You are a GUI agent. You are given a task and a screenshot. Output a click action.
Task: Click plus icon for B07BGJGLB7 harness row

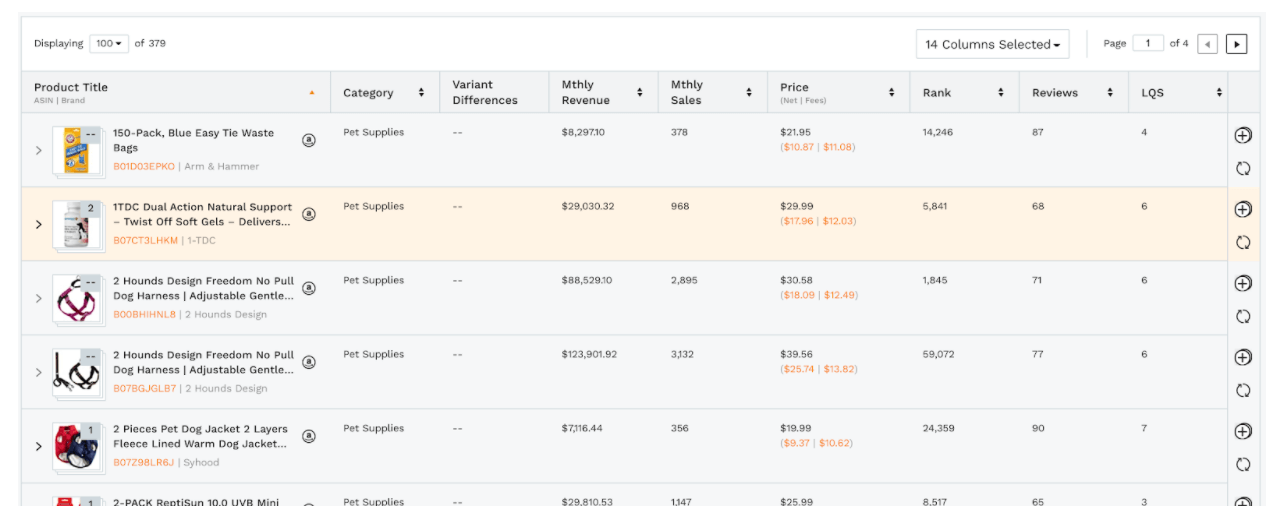(1243, 357)
